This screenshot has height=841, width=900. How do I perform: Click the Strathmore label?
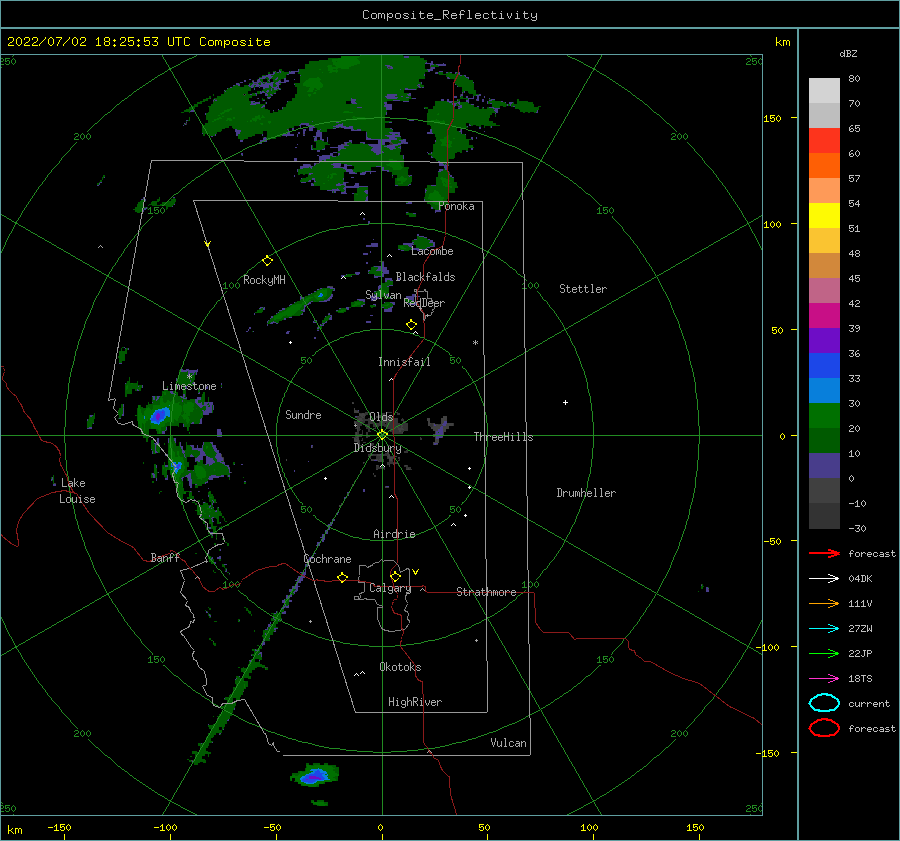coord(486,592)
